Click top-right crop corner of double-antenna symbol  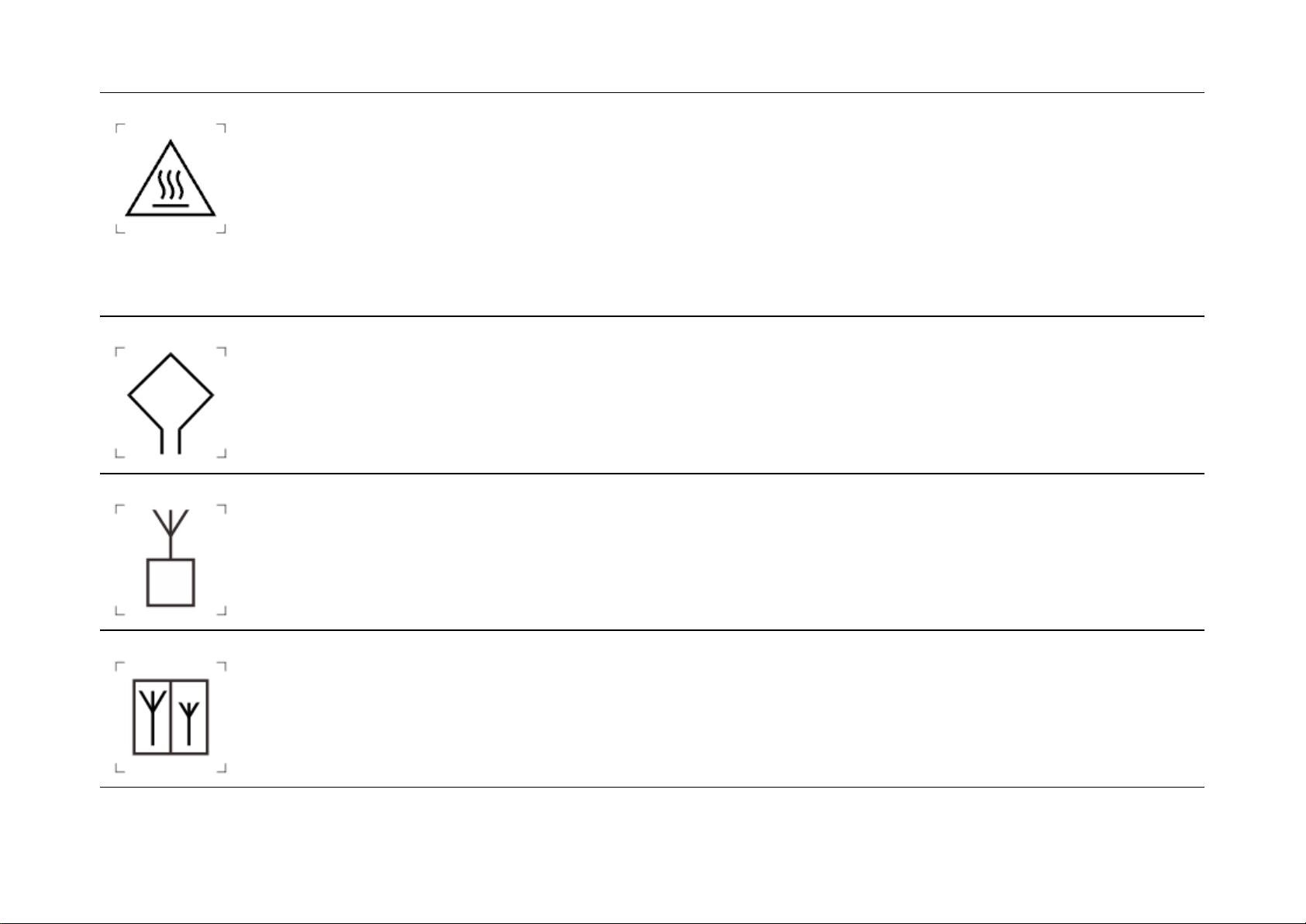pyautogui.click(x=223, y=665)
